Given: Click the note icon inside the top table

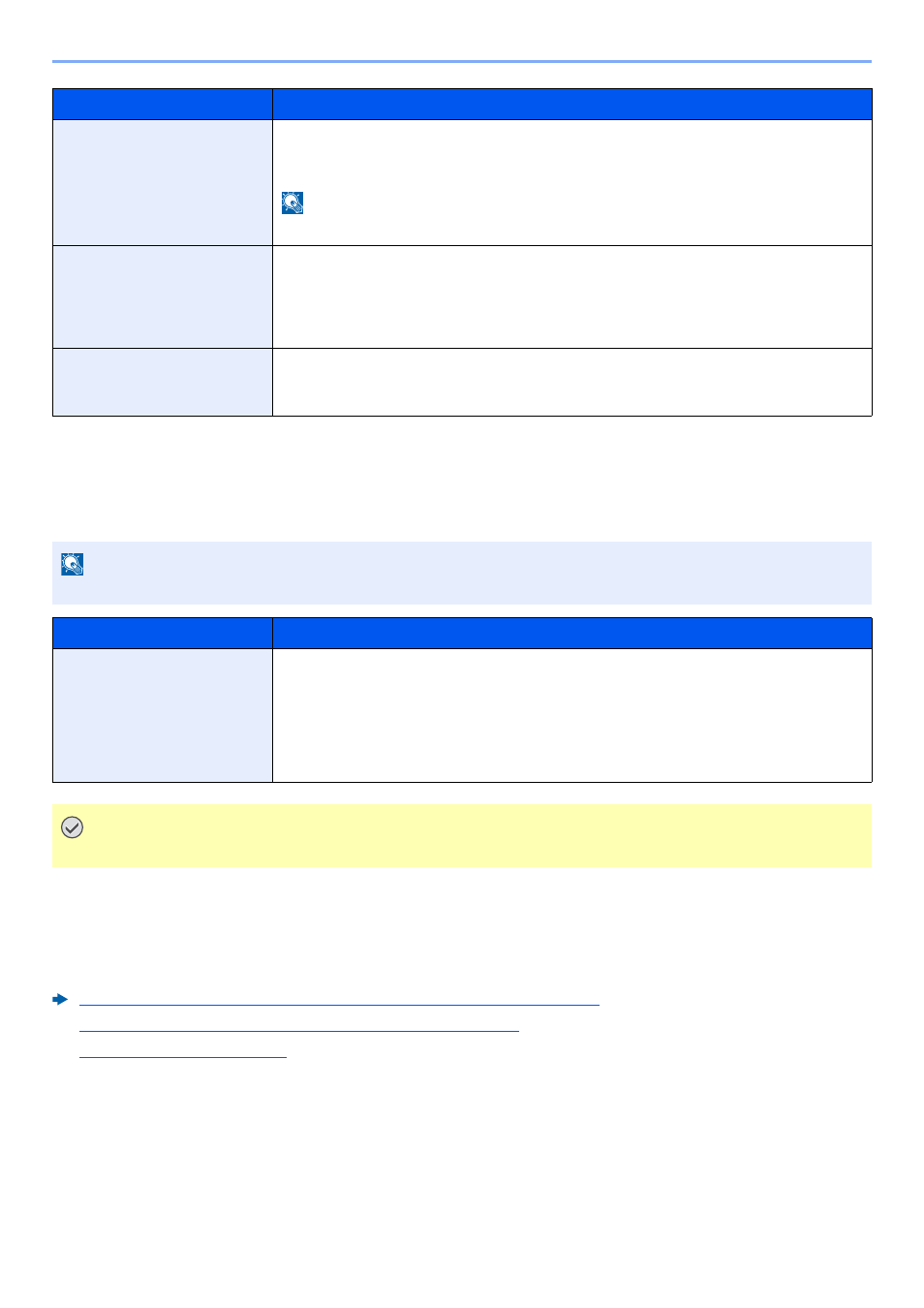Looking at the screenshot, I should pyautogui.click(x=293, y=202).
